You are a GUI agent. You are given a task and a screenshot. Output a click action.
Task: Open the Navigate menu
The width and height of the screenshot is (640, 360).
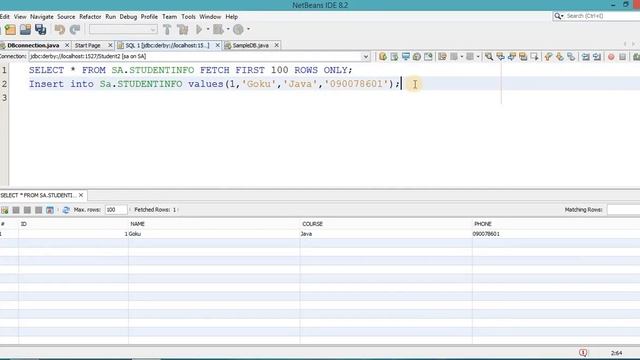42,17
